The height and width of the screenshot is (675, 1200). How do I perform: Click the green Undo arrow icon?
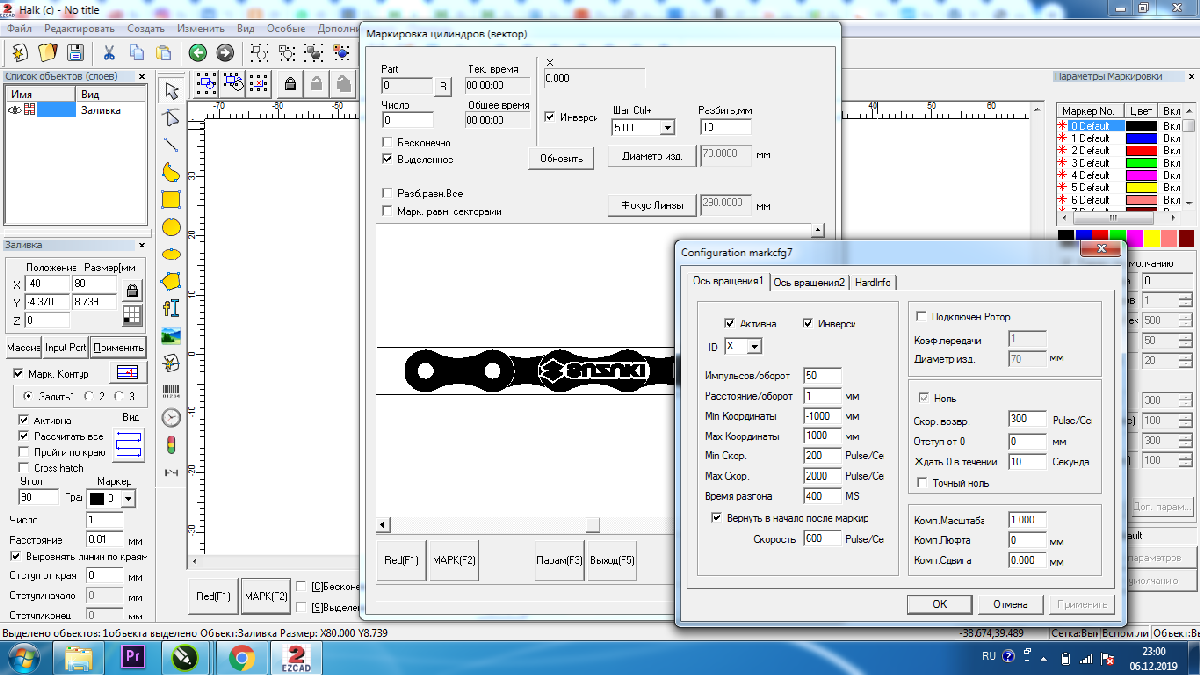pos(198,52)
